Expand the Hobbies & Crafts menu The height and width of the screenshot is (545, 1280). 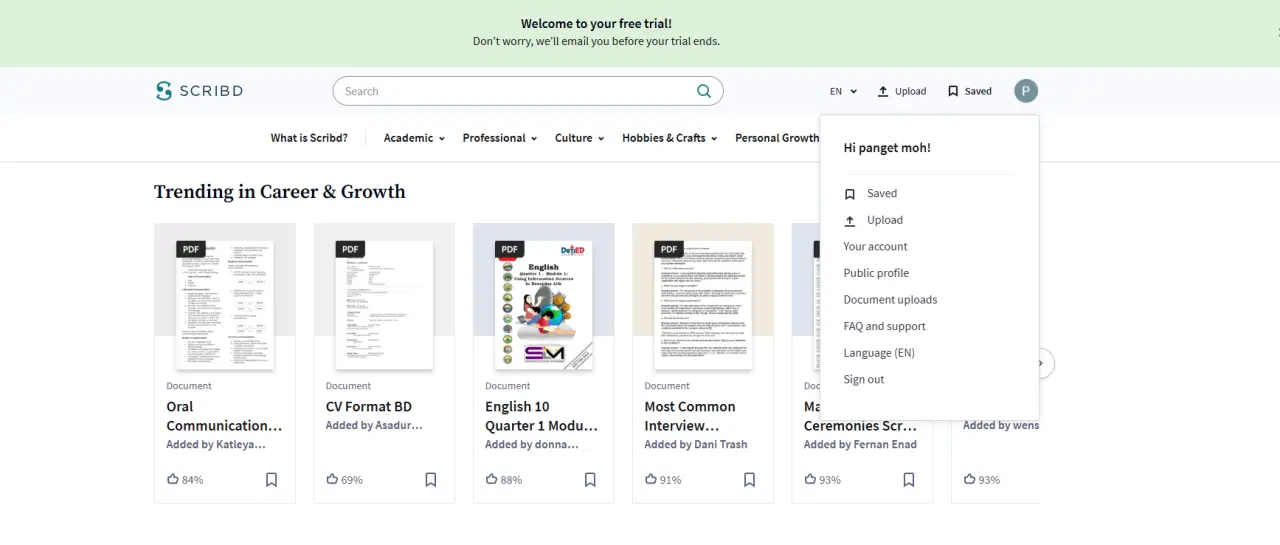pos(669,138)
